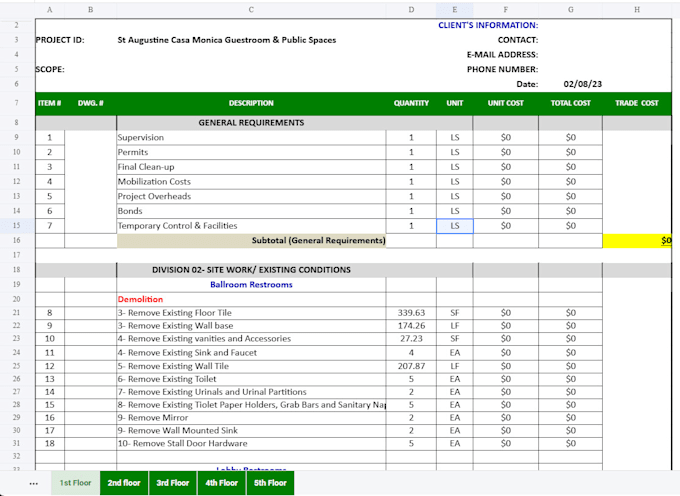
Task: Select the Permits description cell
Action: pyautogui.click(x=251, y=152)
